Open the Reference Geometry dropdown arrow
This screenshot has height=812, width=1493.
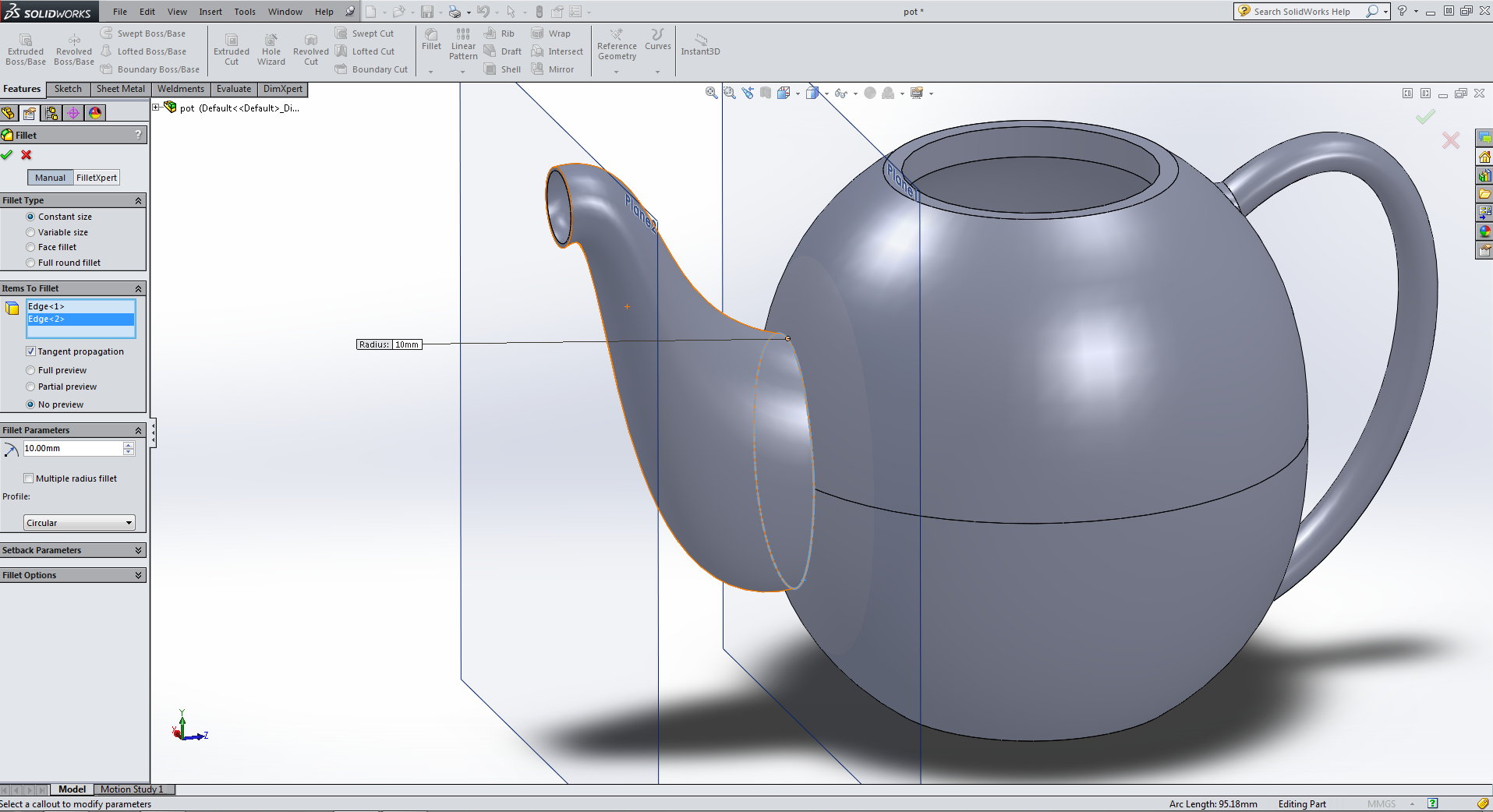tap(616, 72)
